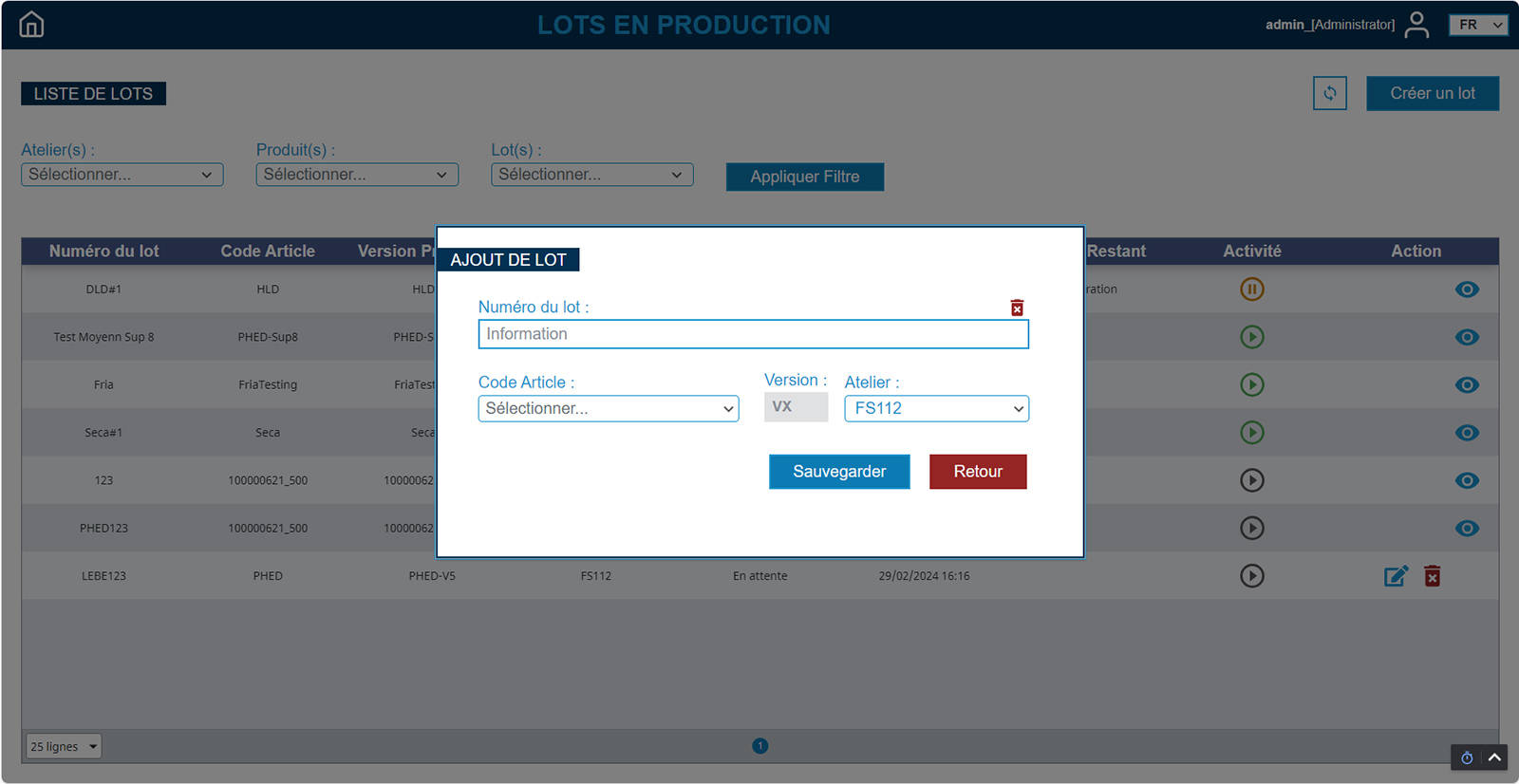Open the Code Article dropdown in dialog
1519x784 pixels.
point(609,408)
